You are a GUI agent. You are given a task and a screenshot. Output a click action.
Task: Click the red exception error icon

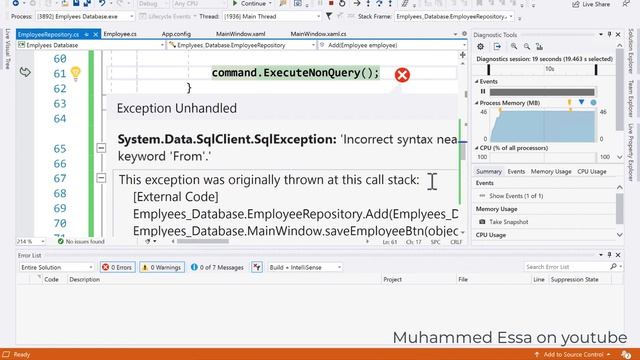(402, 75)
